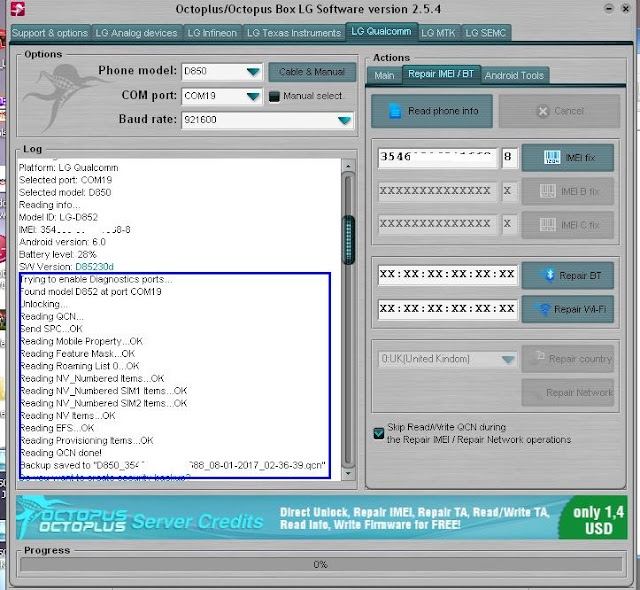Click the Cable & Manual button
Screen dimensions: 640x590
click(312, 72)
